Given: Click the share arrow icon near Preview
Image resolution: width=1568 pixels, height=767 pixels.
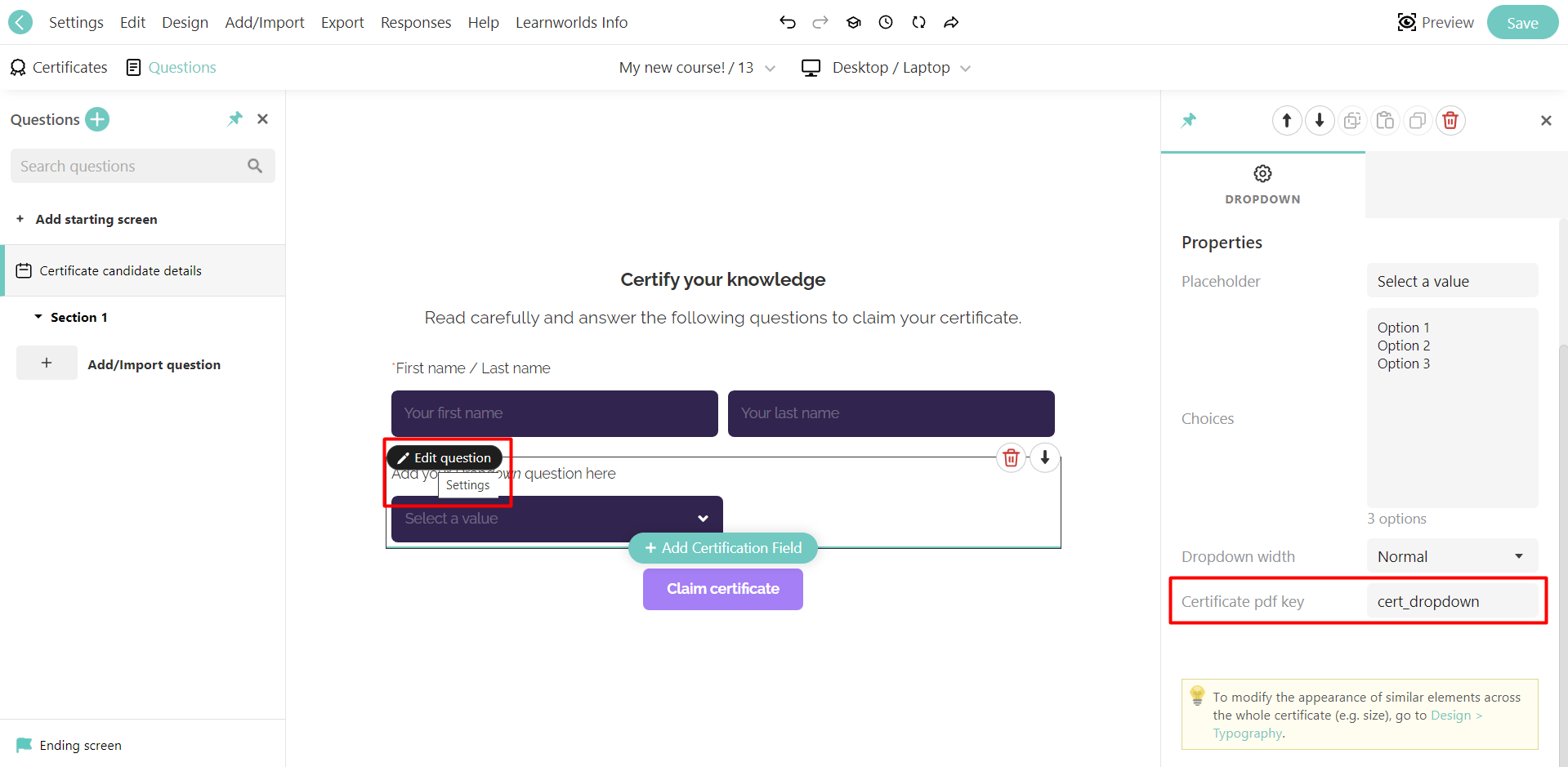Looking at the screenshot, I should click(951, 22).
